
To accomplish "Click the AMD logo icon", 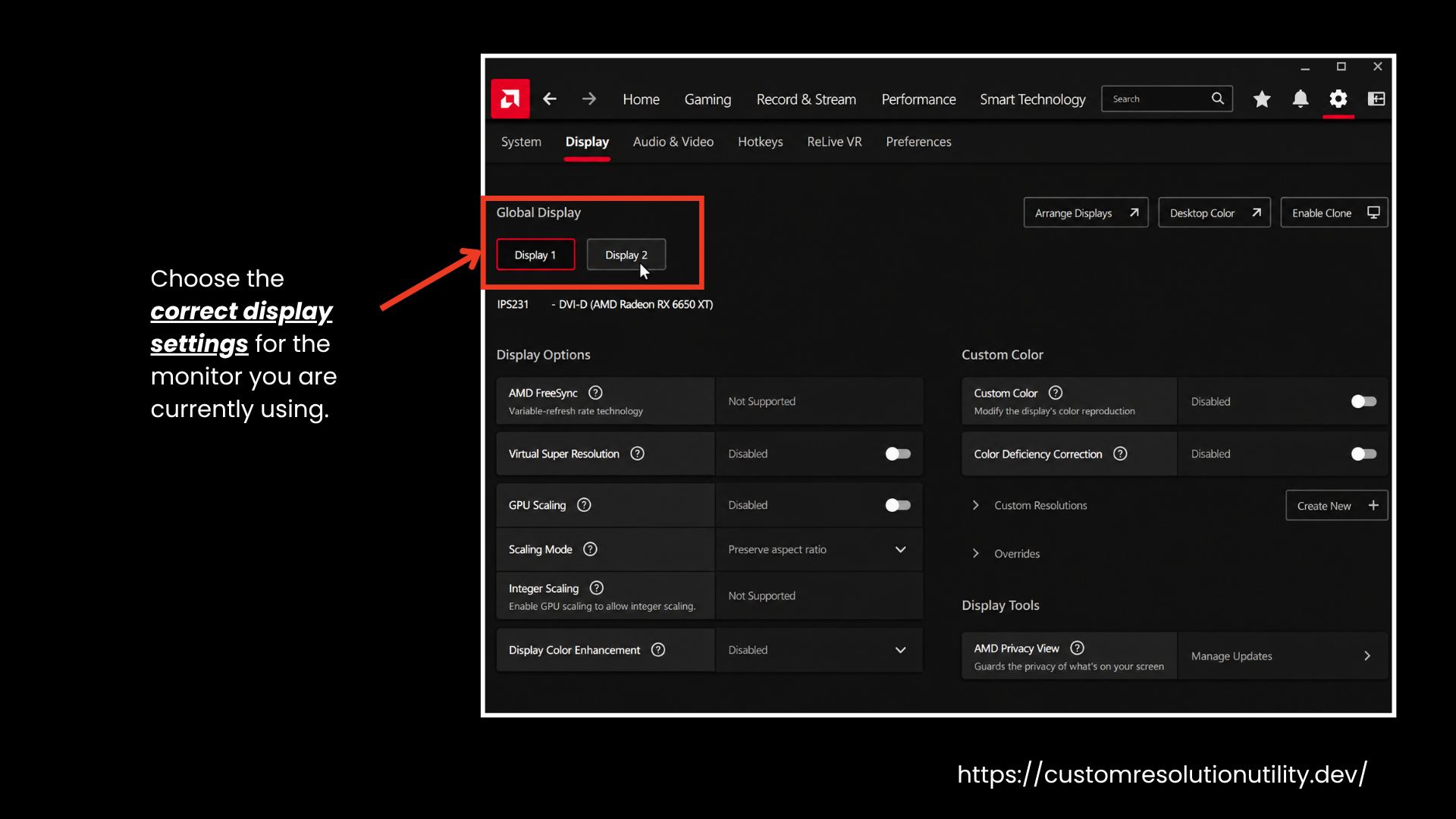I will (x=510, y=99).
